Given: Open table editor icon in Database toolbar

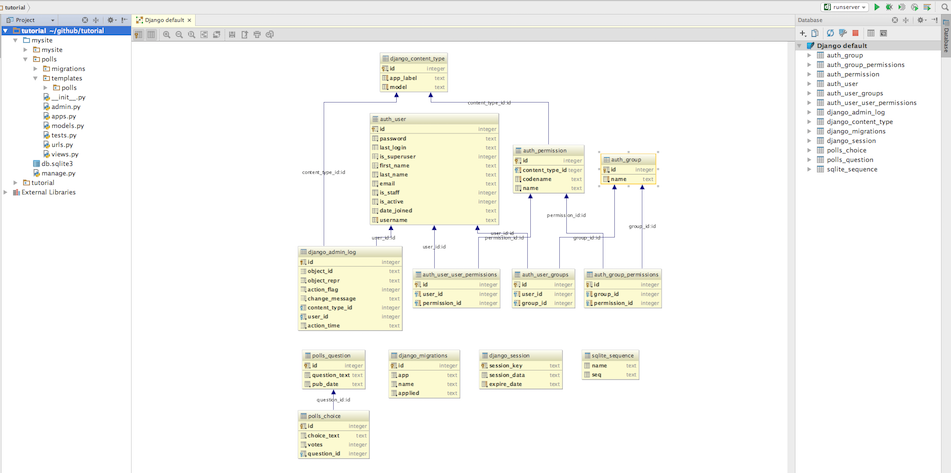Looking at the screenshot, I should (871, 33).
